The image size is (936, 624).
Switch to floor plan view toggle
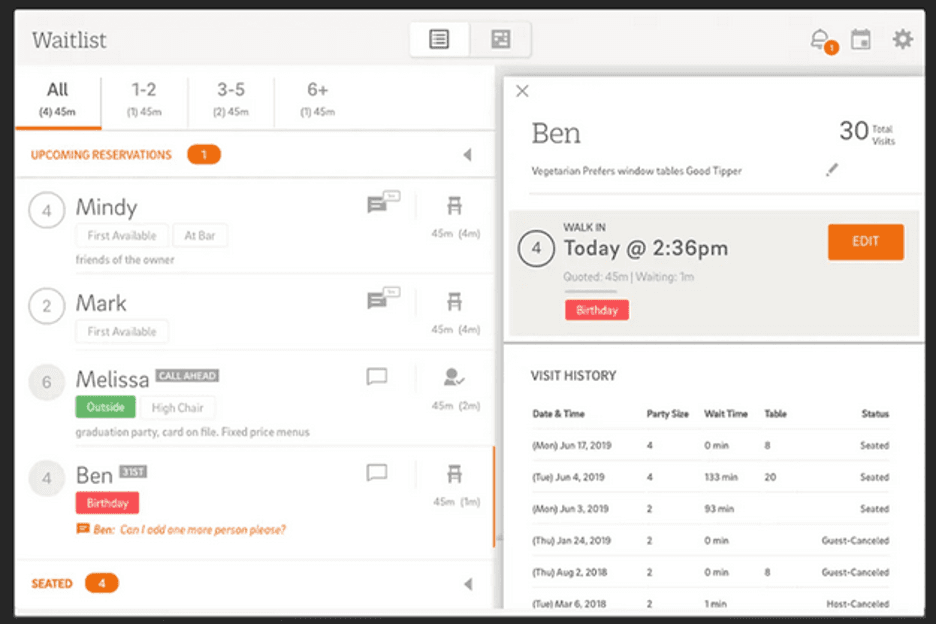click(x=500, y=40)
